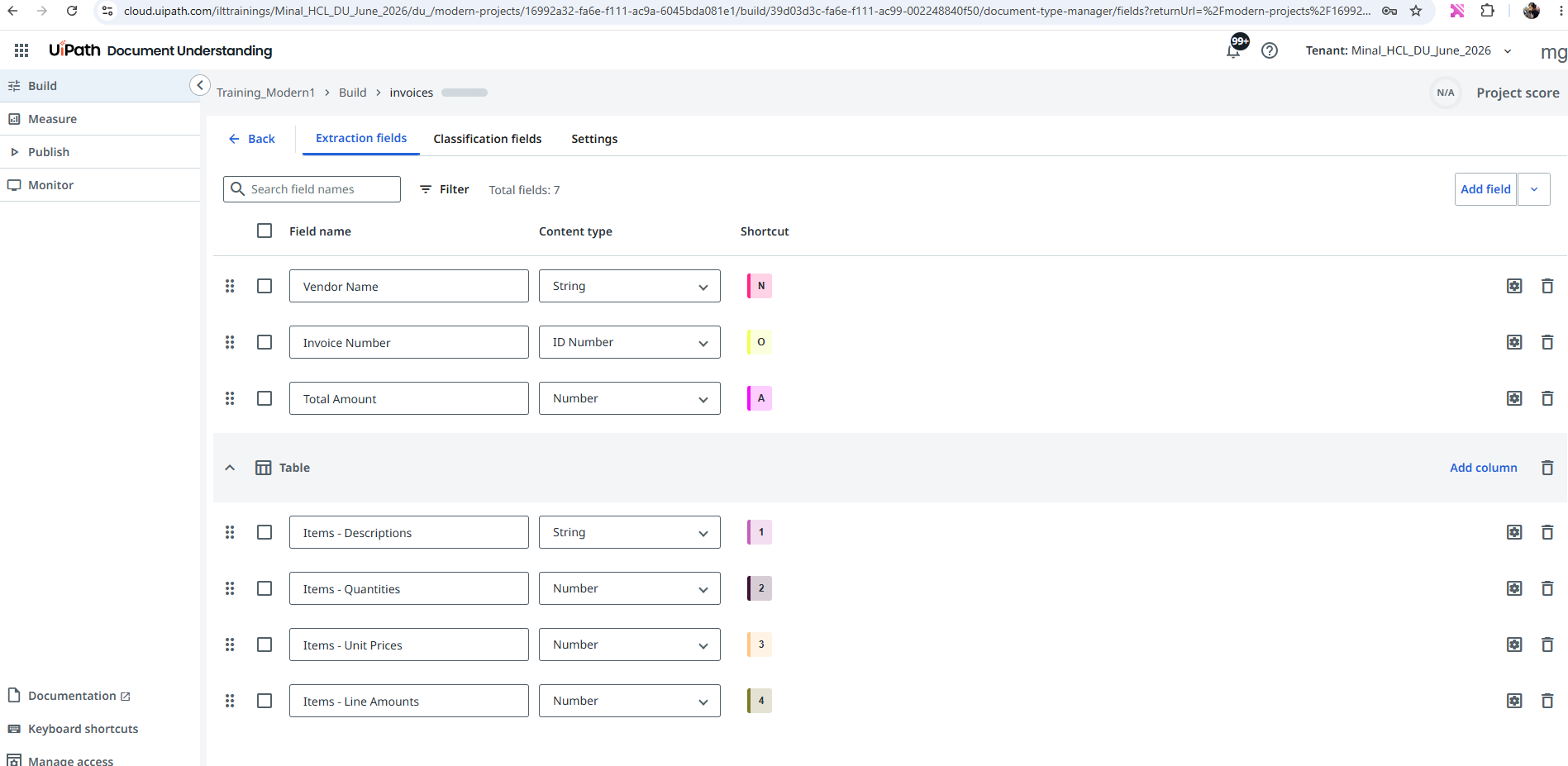Delete the Total Amount field
The image size is (1568, 766).
coord(1547,398)
